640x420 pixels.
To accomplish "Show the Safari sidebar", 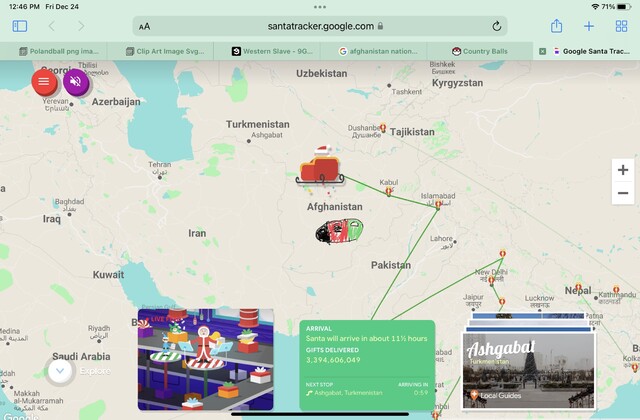I will pyautogui.click(x=20, y=26).
